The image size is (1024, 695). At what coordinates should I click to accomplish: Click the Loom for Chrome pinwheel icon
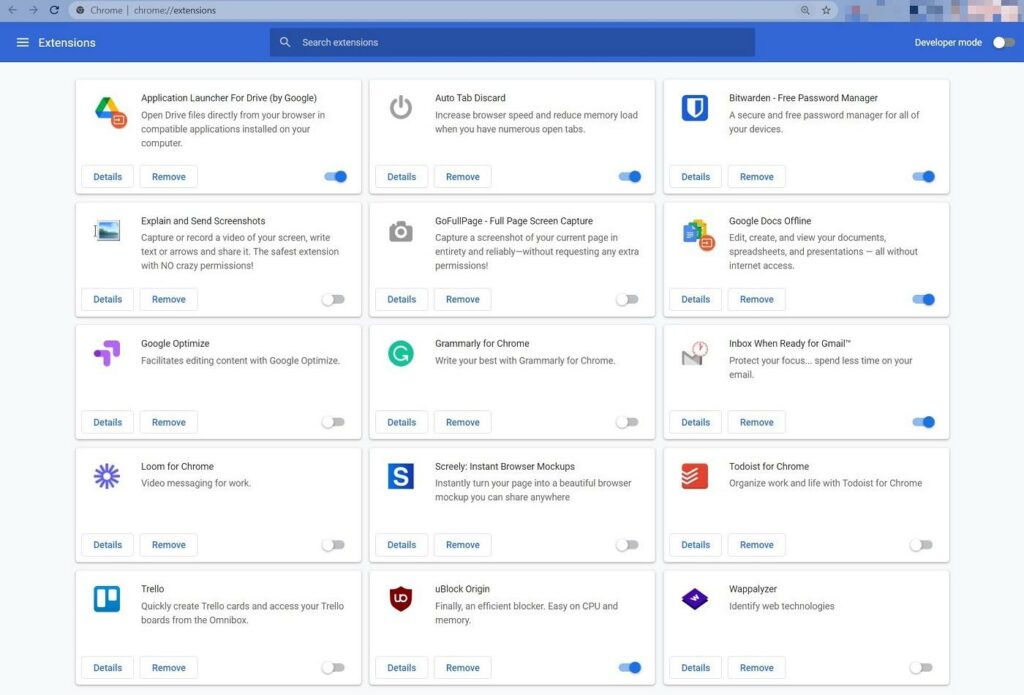point(106,477)
